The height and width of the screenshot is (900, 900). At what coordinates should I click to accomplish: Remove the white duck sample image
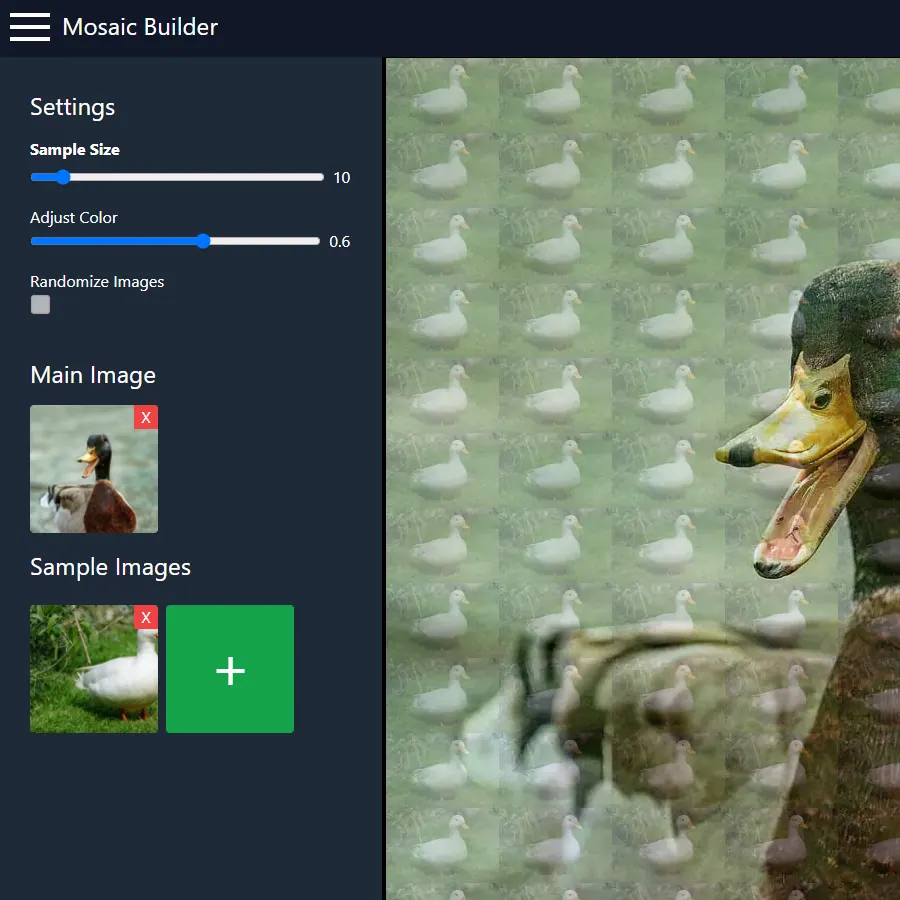146,617
